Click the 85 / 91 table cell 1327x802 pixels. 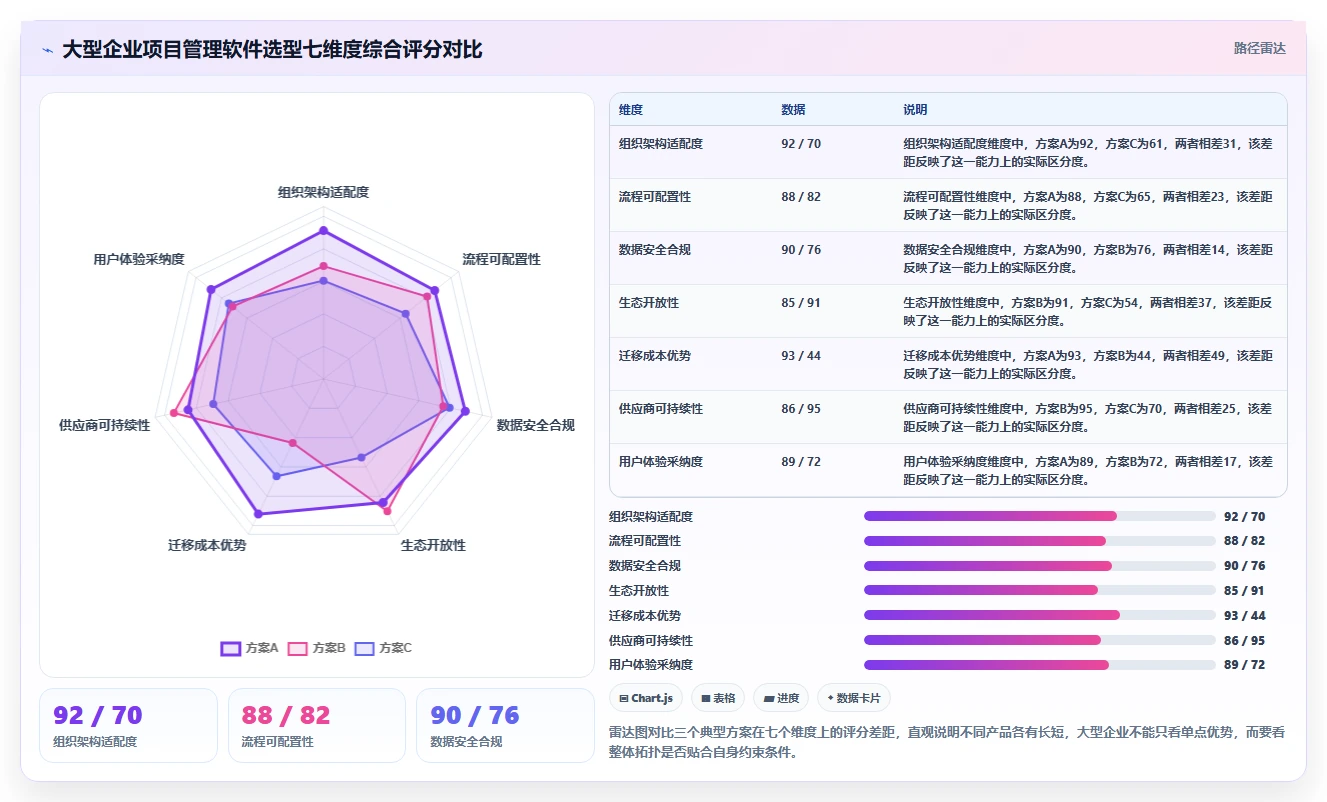pos(801,303)
